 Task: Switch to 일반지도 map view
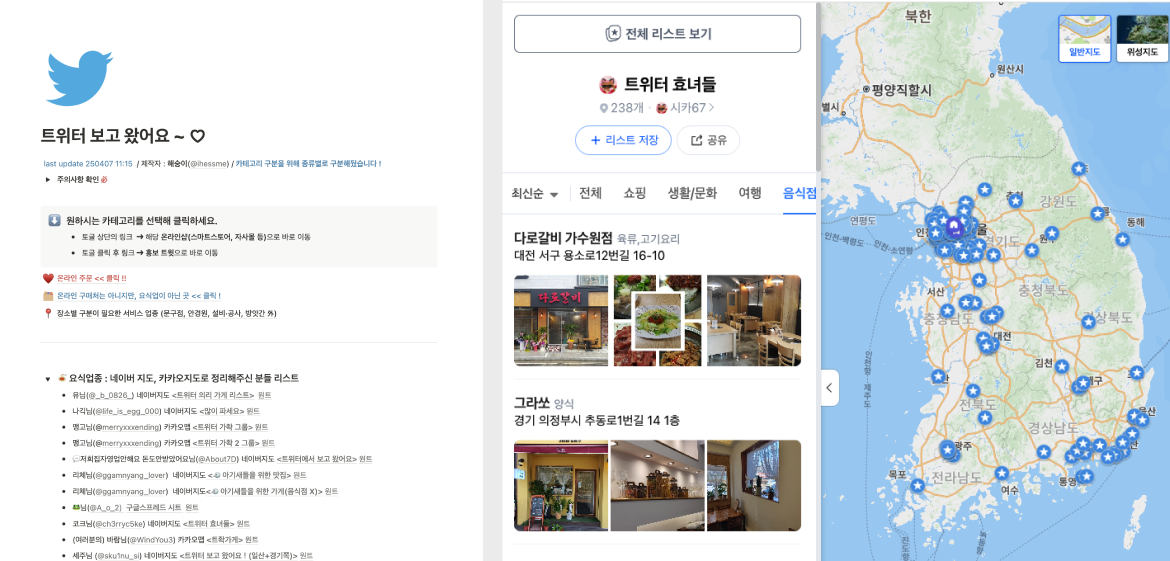1084,39
